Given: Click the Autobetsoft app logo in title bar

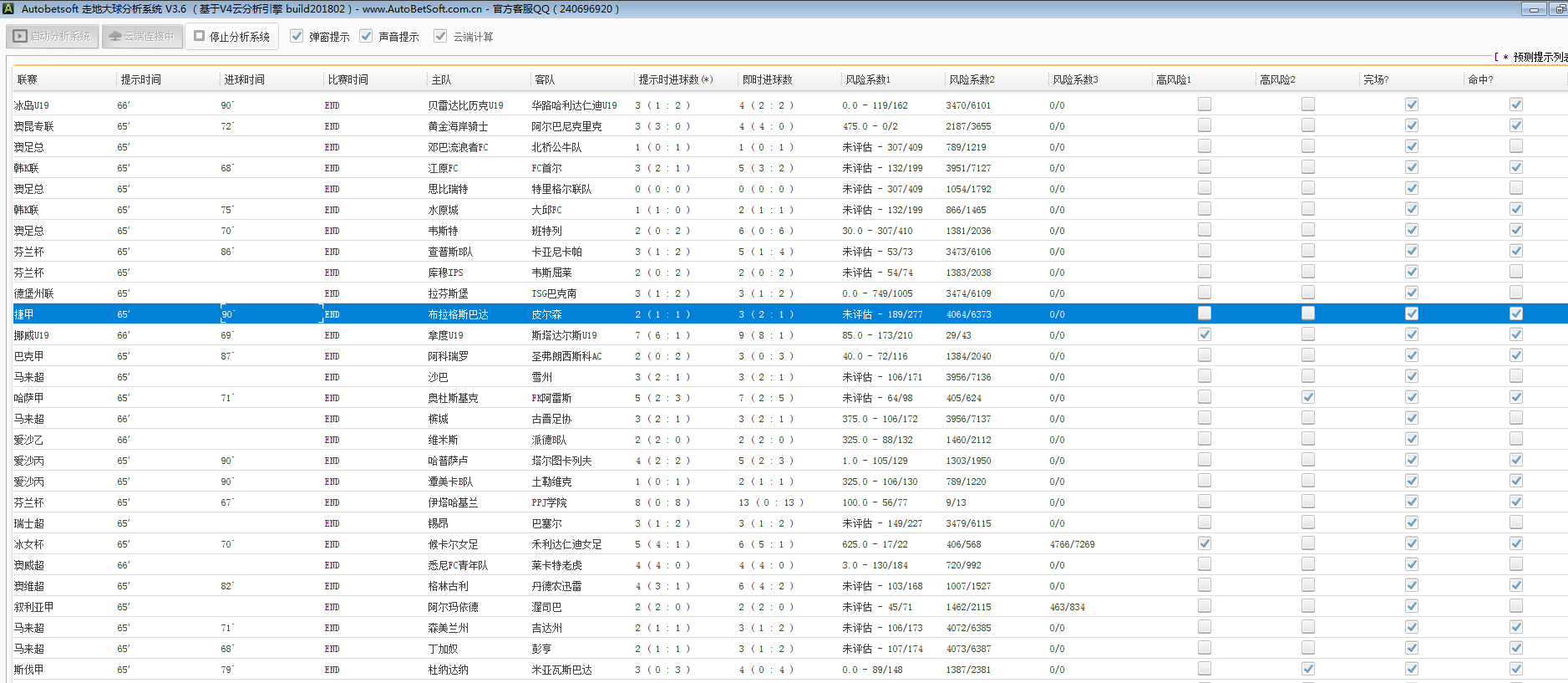Looking at the screenshot, I should tap(8, 8).
